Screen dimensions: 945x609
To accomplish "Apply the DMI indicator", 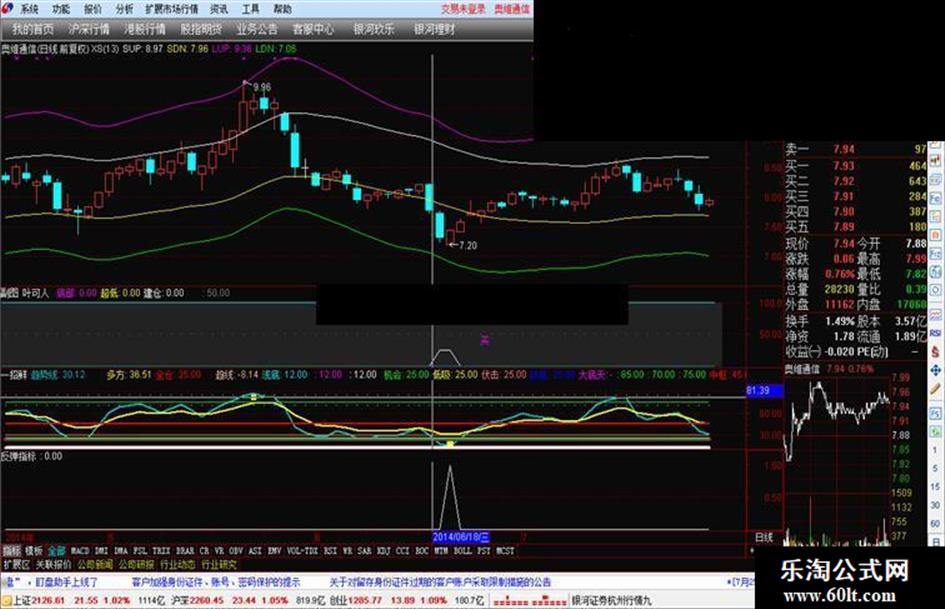I will (101, 551).
